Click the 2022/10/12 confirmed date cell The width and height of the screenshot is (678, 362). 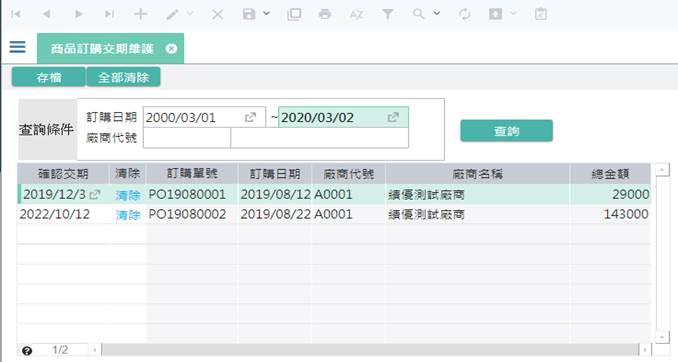[63, 215]
